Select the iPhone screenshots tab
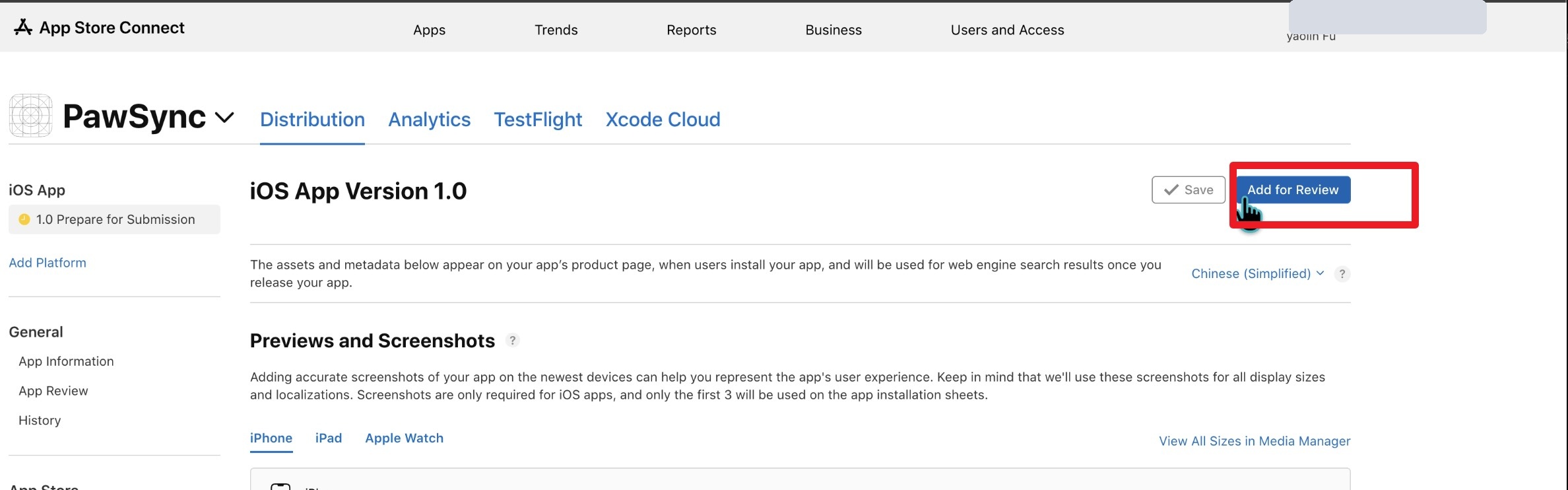The height and width of the screenshot is (490, 1568). (x=271, y=438)
